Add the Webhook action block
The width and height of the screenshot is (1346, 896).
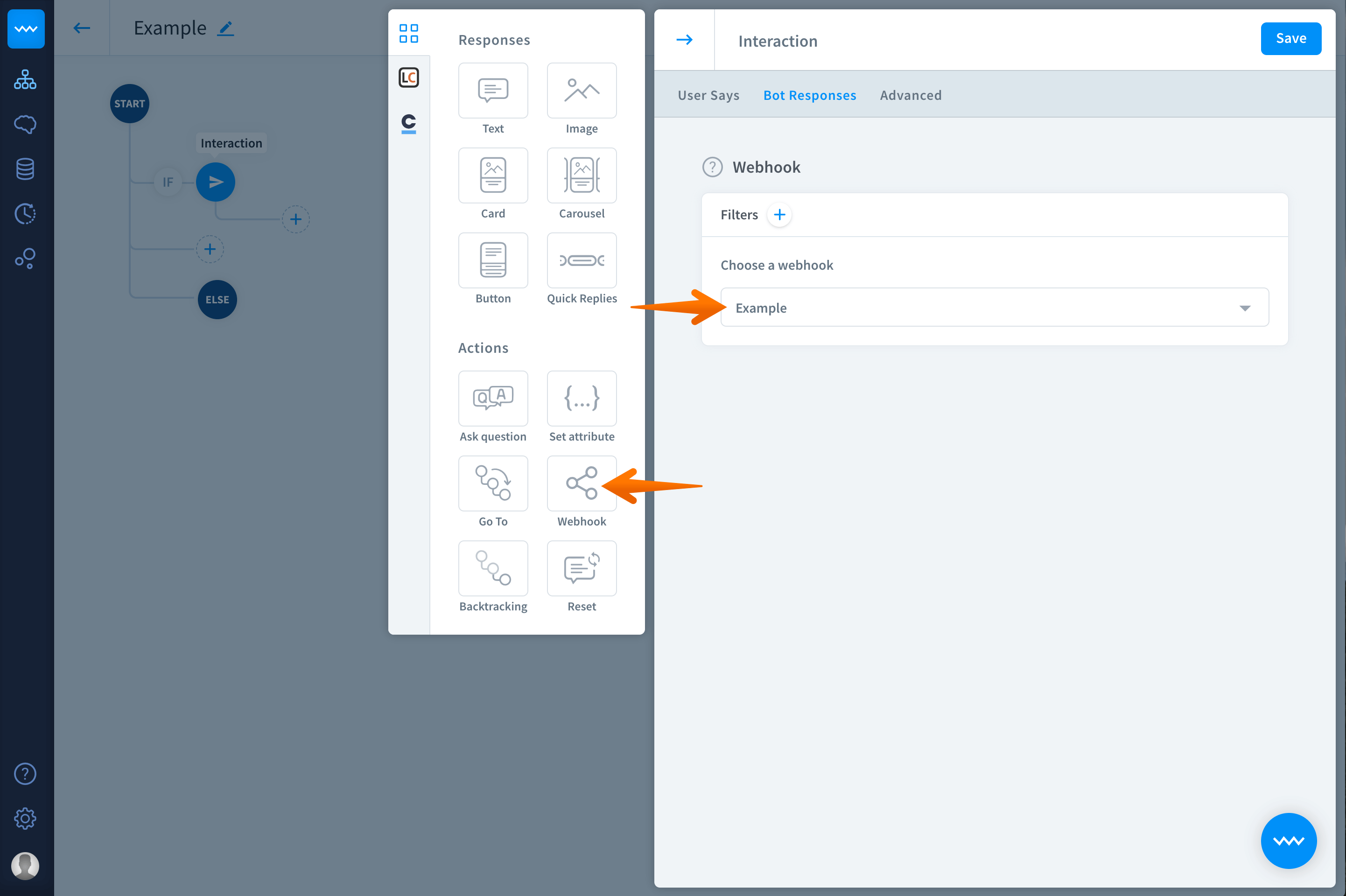pos(581,483)
